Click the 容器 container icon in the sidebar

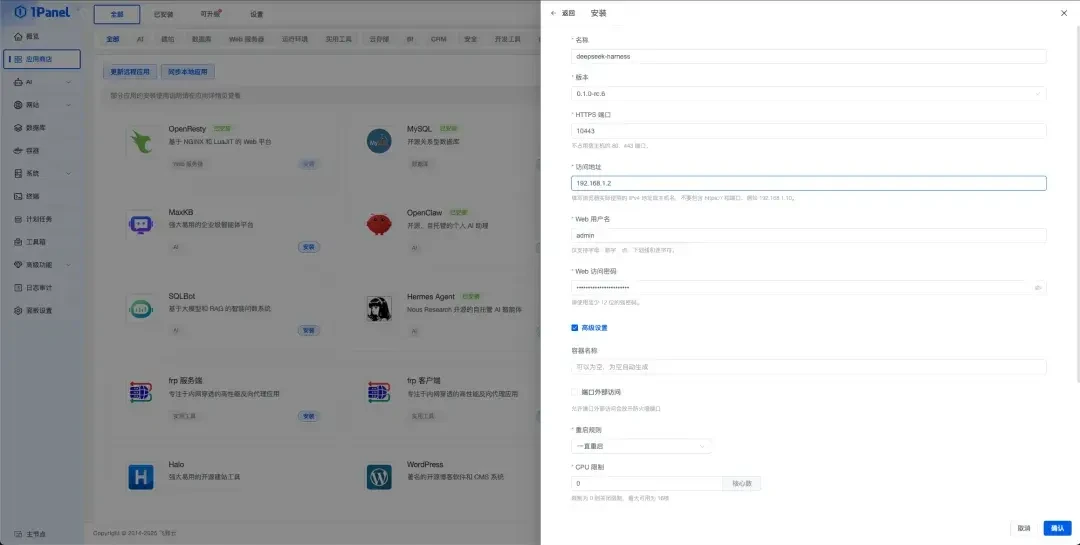click(18, 150)
